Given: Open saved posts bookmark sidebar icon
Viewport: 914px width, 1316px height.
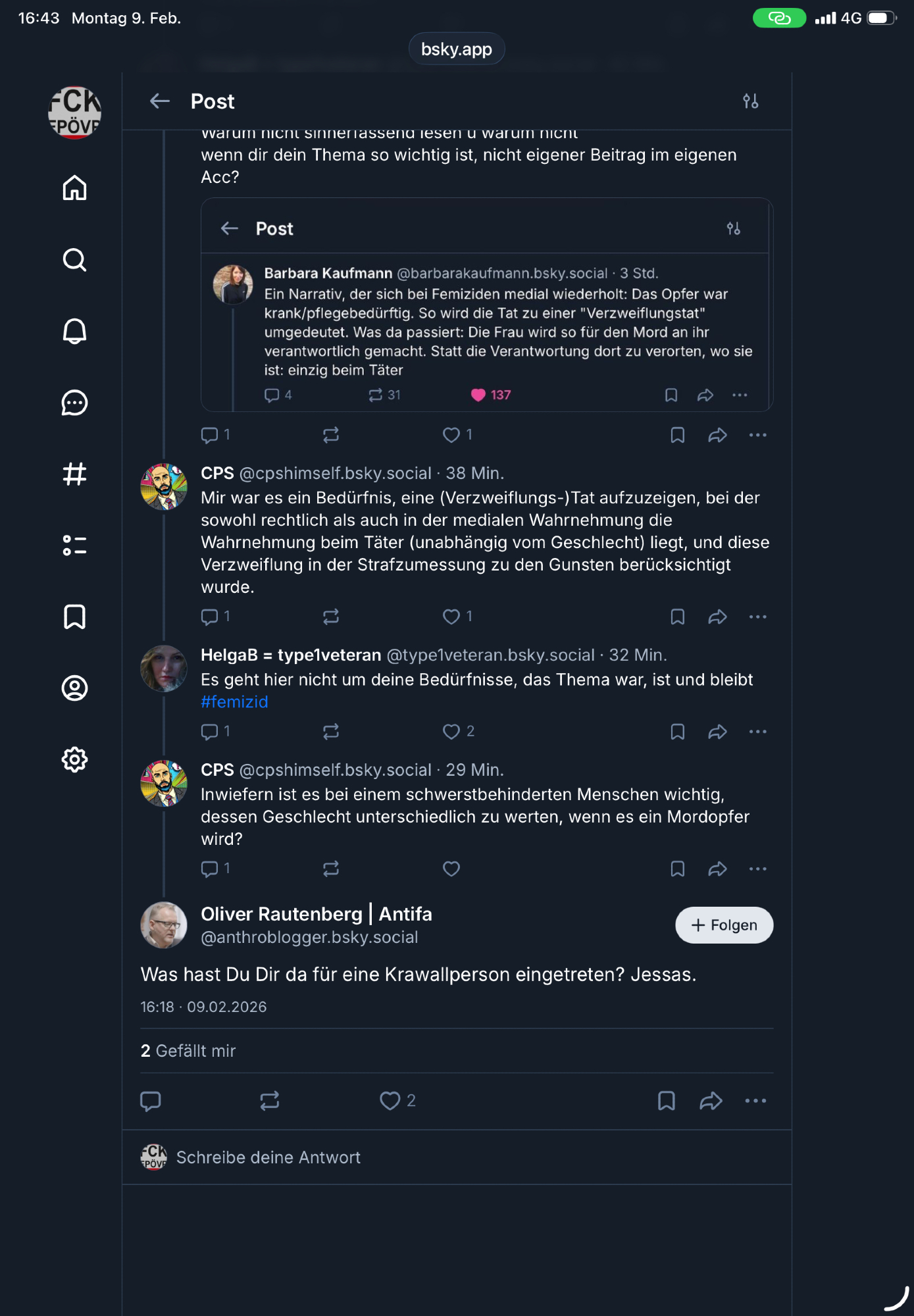Looking at the screenshot, I should pyautogui.click(x=74, y=617).
